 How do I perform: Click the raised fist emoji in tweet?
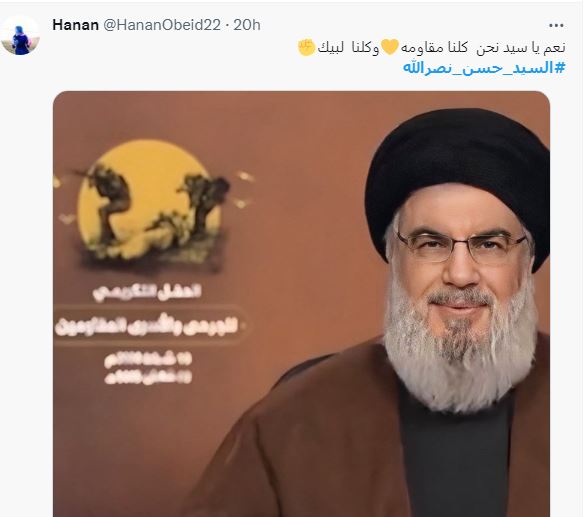click(307, 47)
